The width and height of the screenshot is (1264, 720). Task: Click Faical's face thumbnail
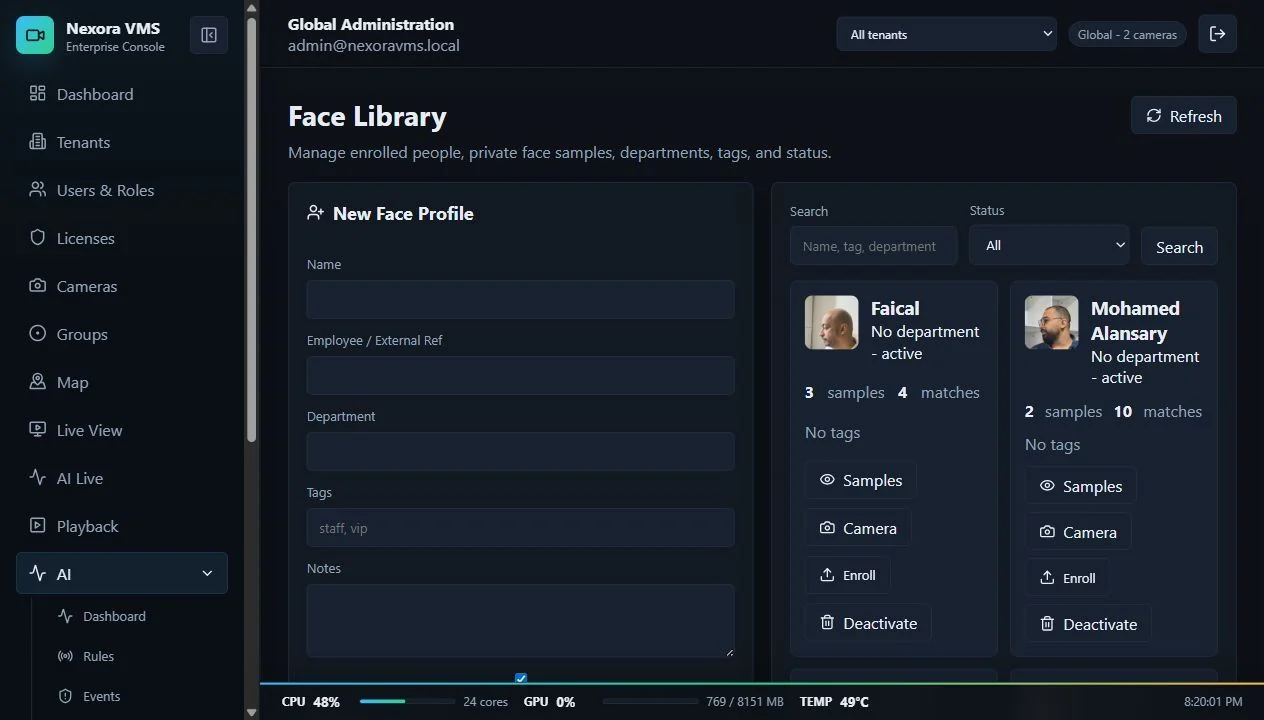point(832,322)
